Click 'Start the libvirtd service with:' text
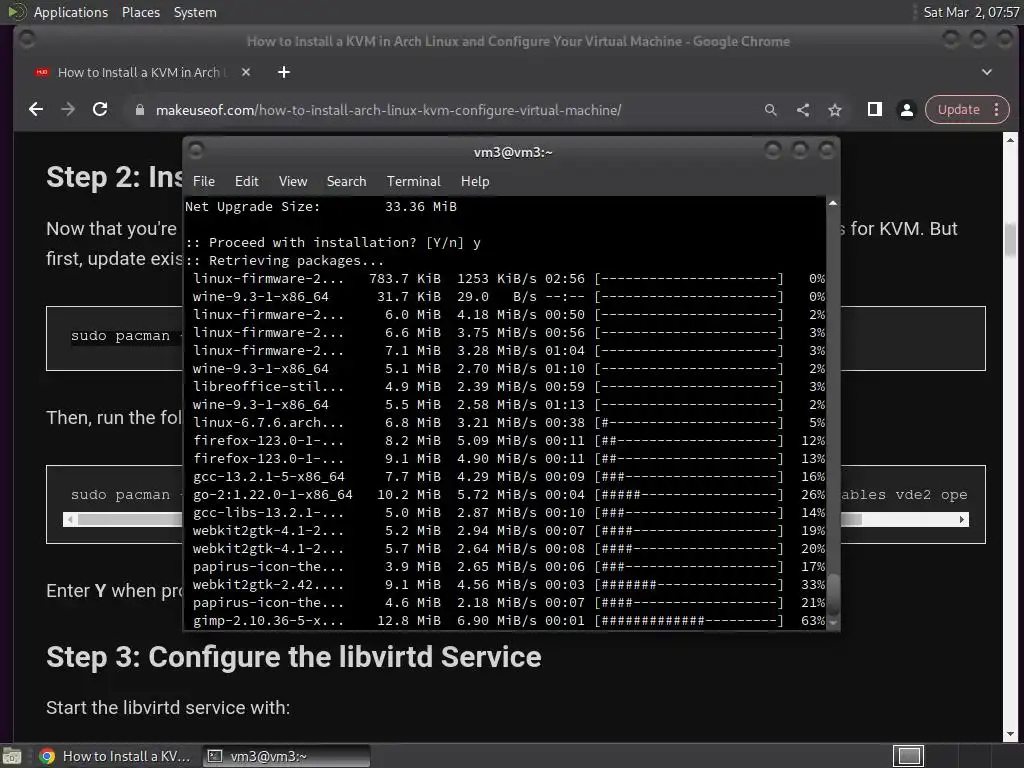 click(168, 707)
